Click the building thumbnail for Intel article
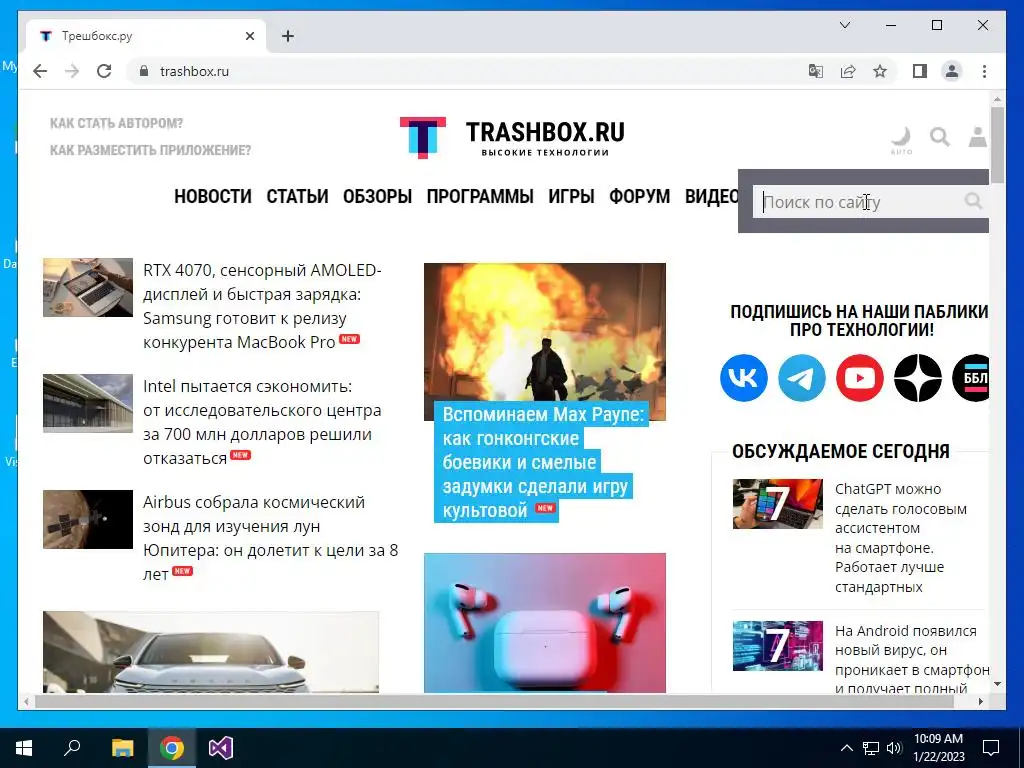 (x=88, y=403)
